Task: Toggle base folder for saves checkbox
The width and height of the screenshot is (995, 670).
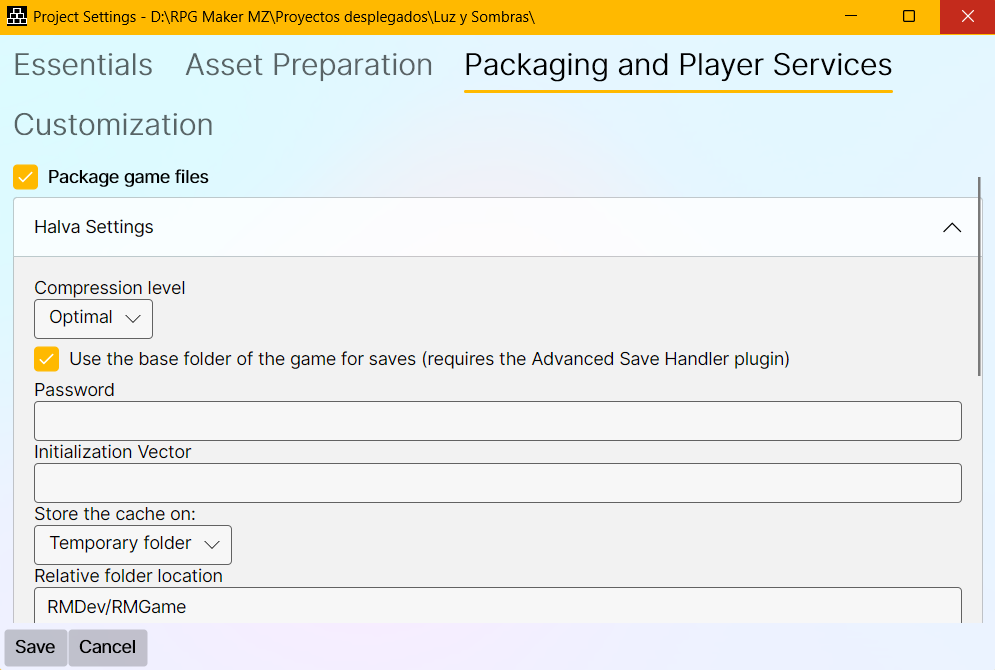Action: [47, 359]
